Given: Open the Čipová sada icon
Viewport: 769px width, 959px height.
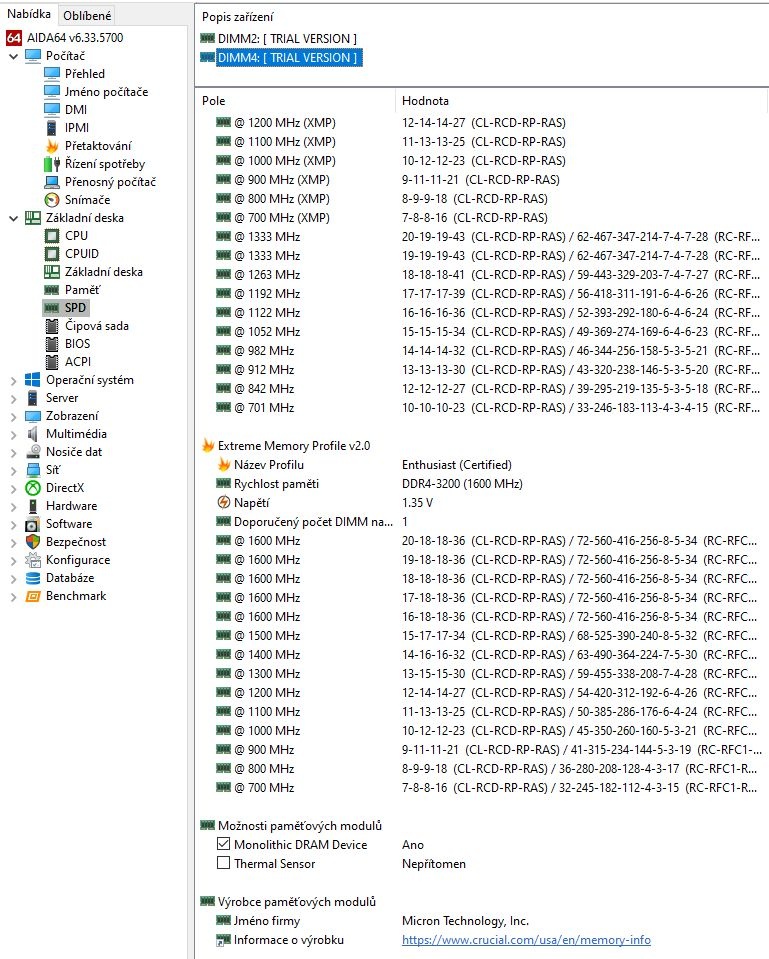Looking at the screenshot, I should 53,326.
